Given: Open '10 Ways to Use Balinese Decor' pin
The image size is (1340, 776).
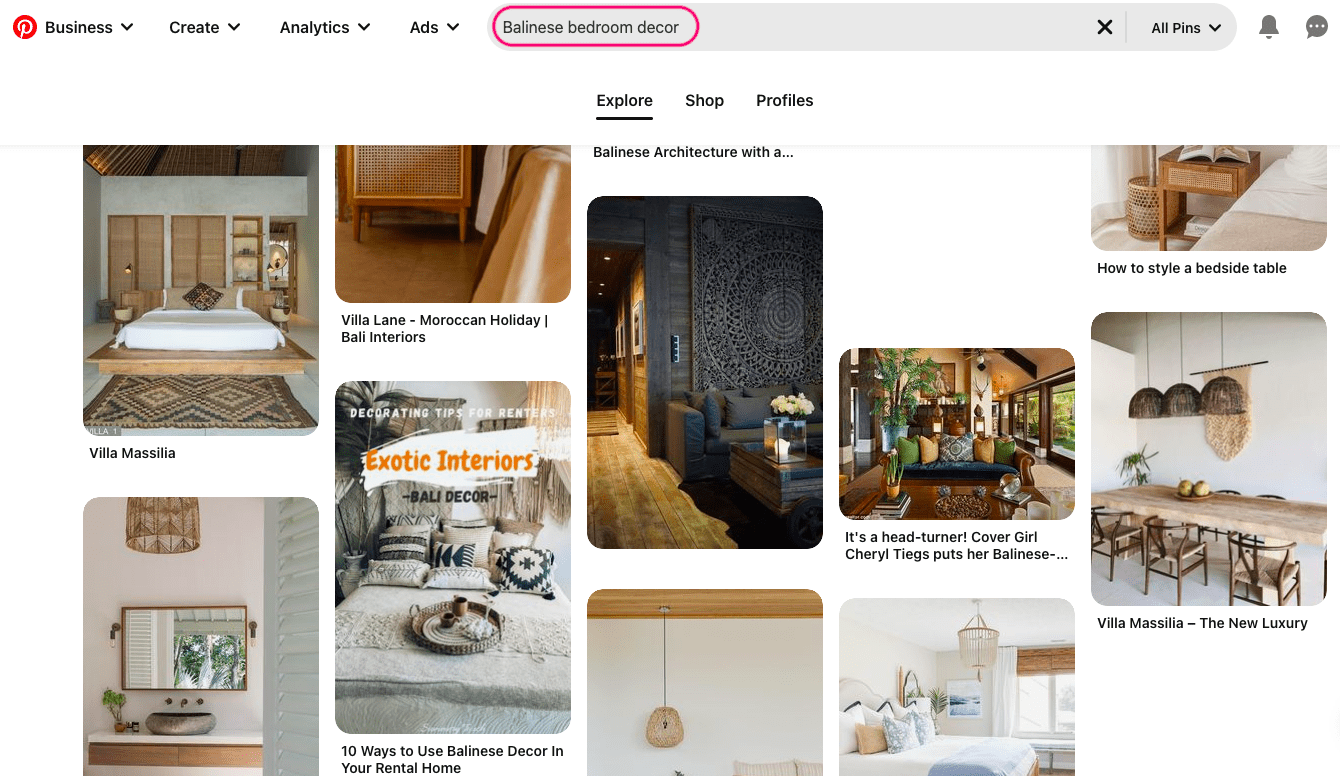Looking at the screenshot, I should click(x=452, y=758).
